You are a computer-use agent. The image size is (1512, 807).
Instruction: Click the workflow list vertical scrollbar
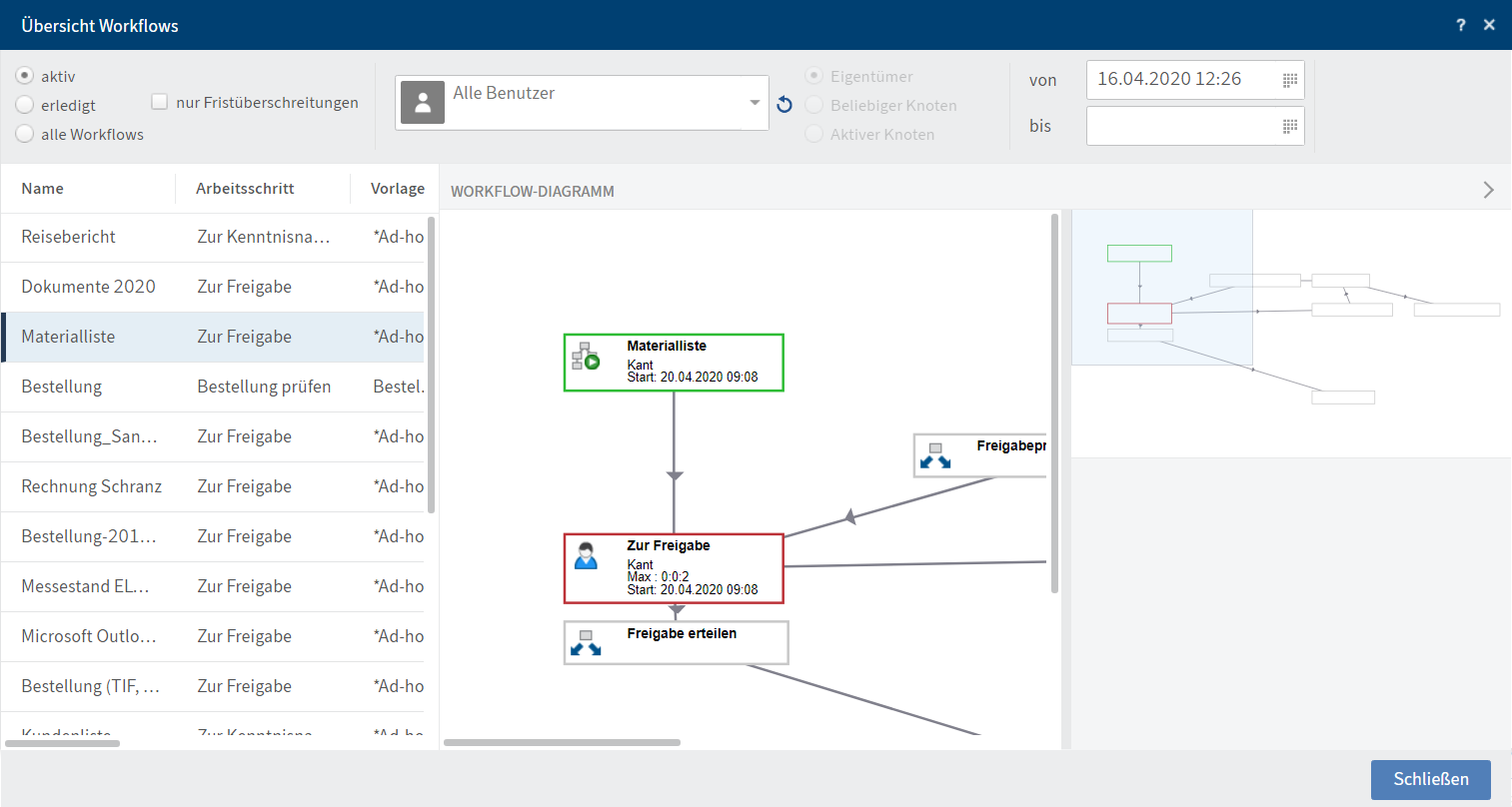(x=432, y=365)
